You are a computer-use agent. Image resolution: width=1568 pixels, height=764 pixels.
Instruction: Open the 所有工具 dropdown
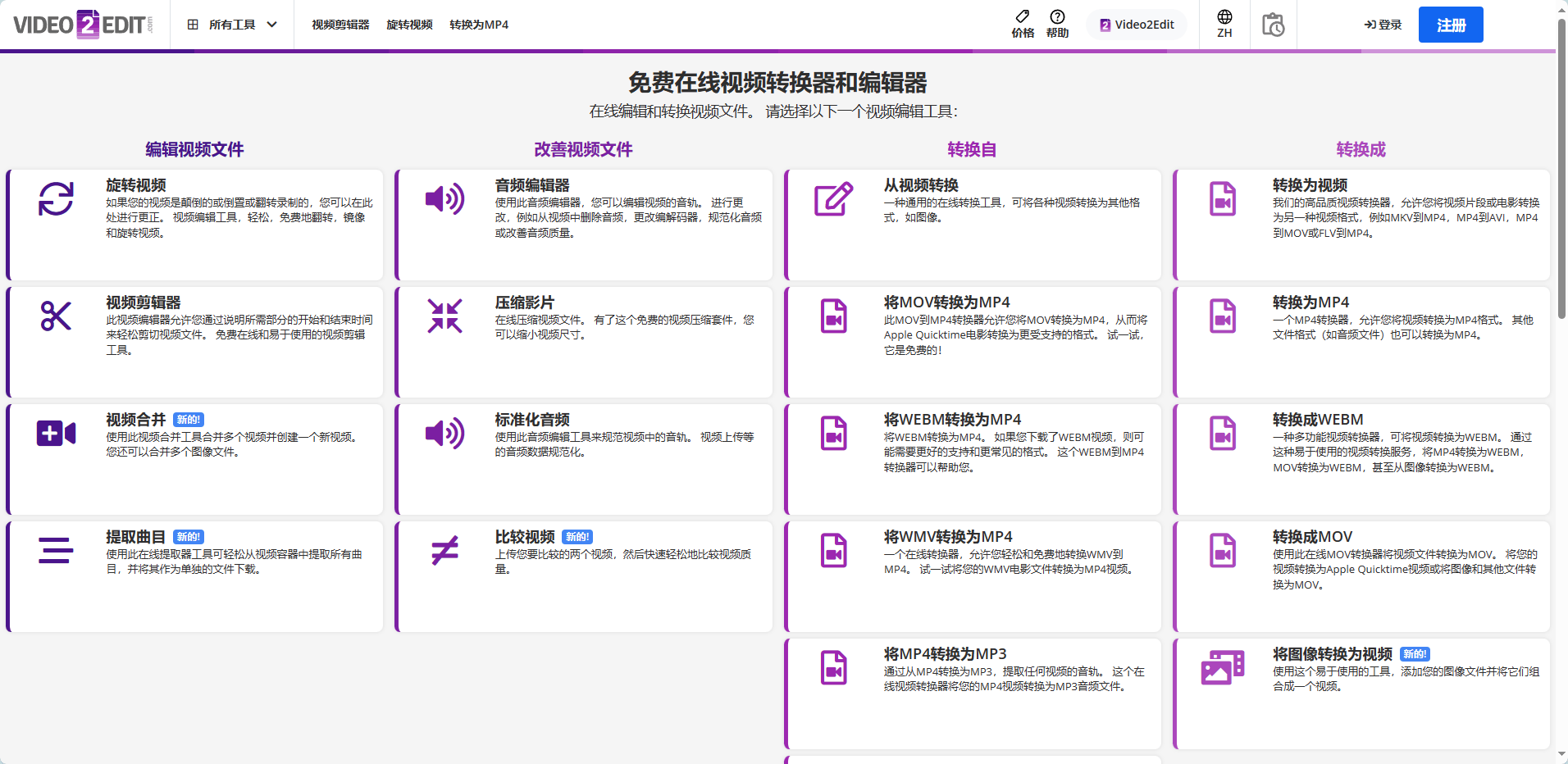coord(232,25)
